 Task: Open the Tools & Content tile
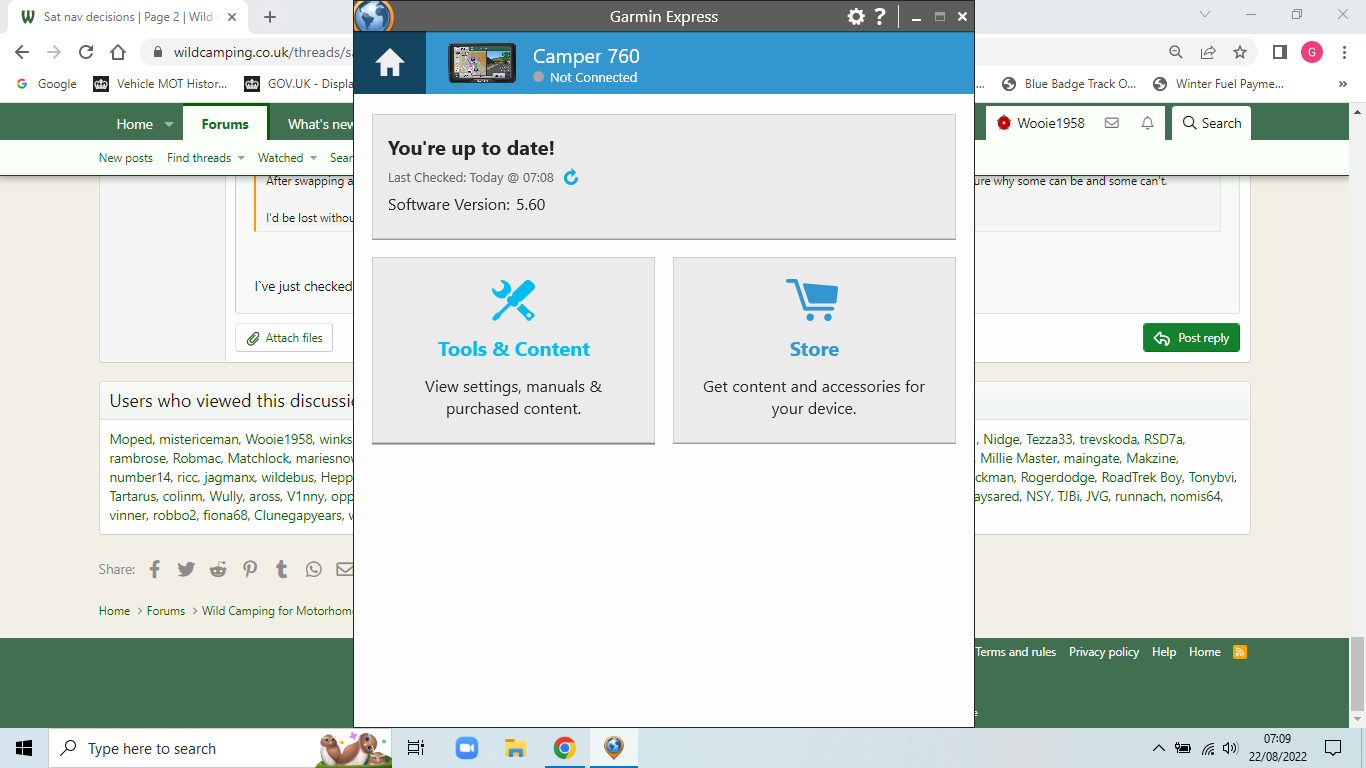tap(513, 349)
